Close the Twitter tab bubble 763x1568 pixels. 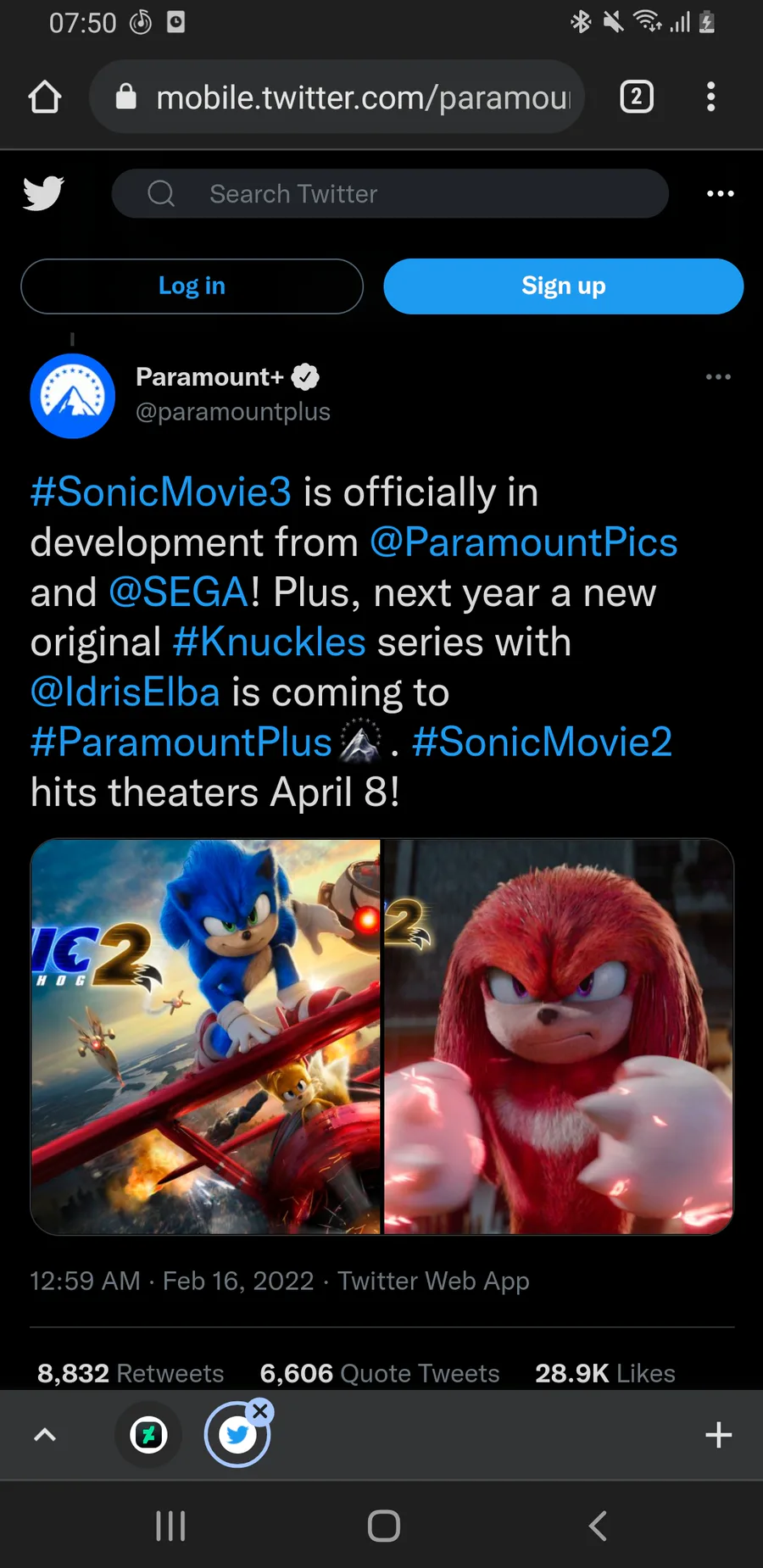(260, 1411)
